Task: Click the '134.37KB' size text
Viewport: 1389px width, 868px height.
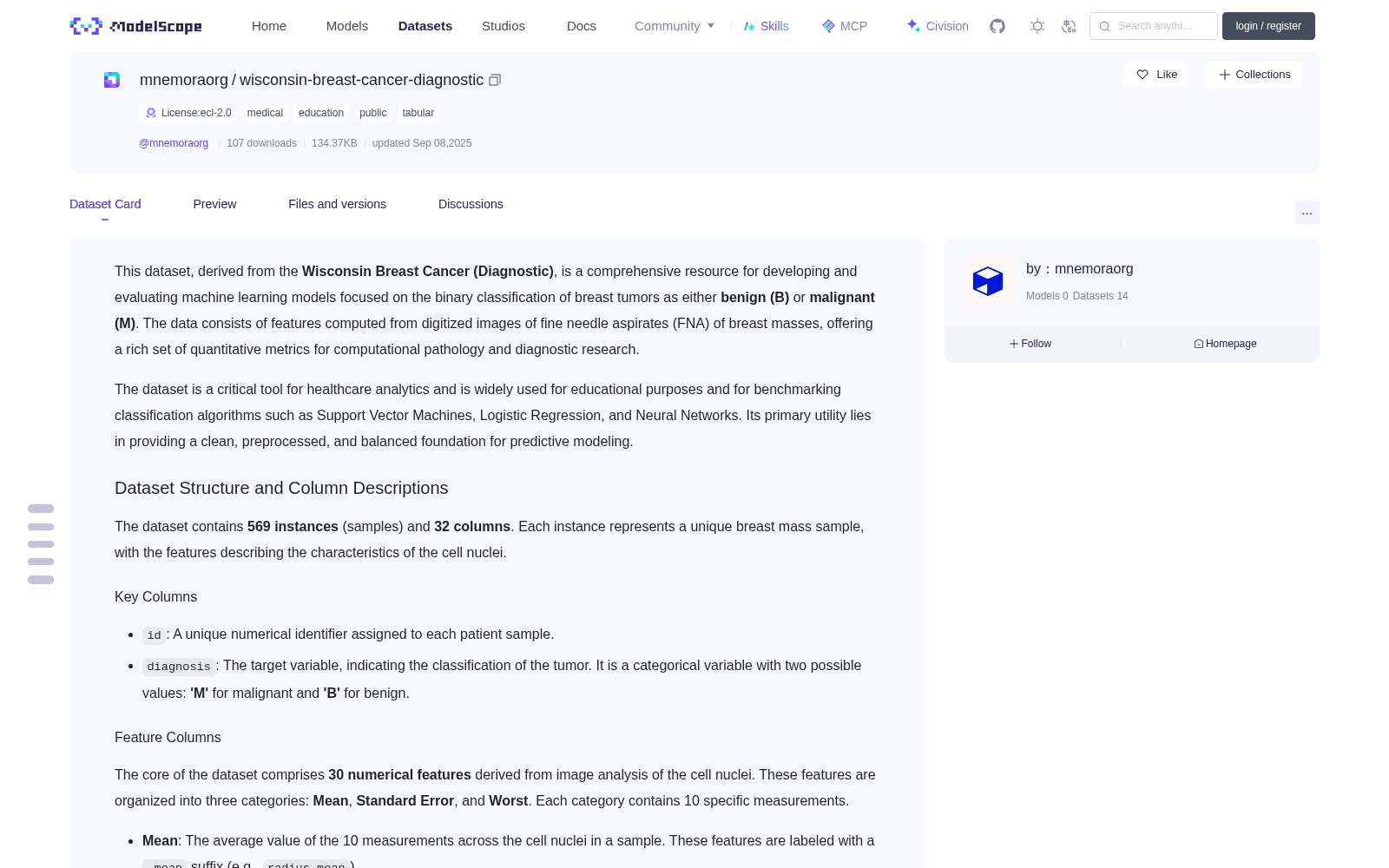Action: [x=334, y=143]
